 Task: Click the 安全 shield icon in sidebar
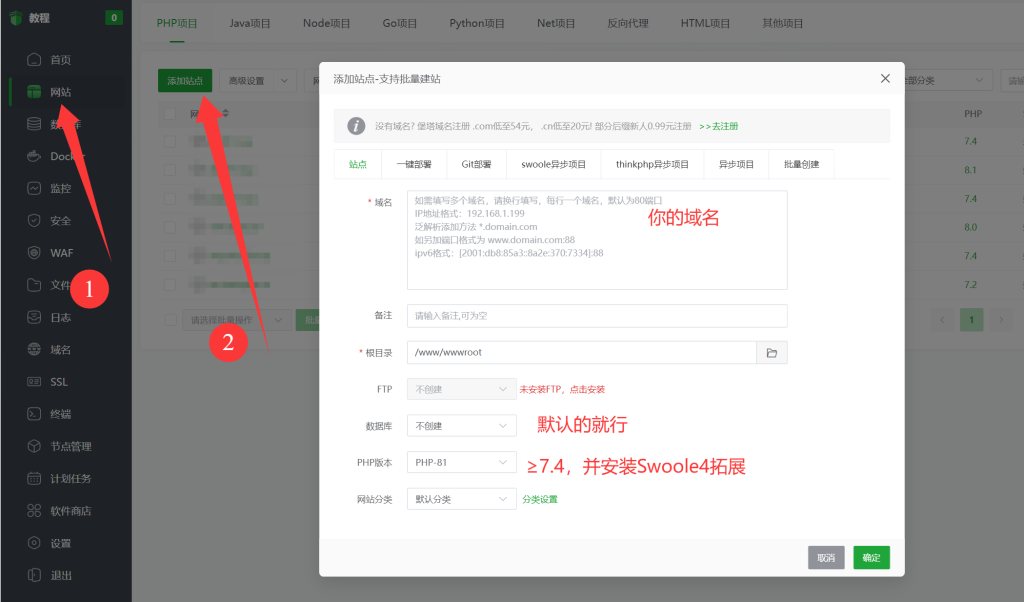pos(34,220)
